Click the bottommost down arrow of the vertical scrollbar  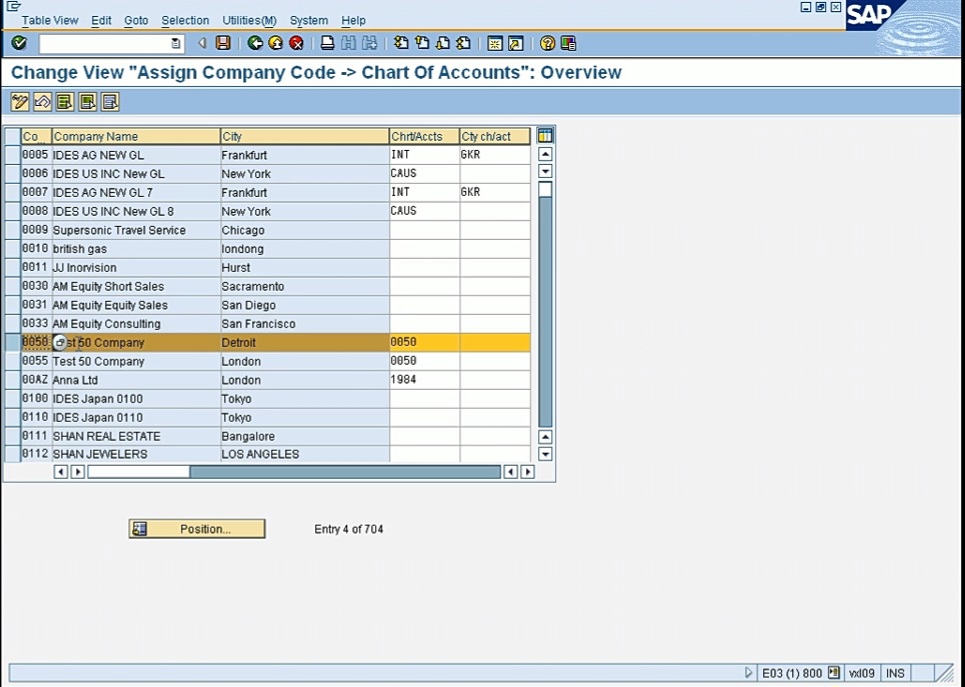[x=545, y=454]
